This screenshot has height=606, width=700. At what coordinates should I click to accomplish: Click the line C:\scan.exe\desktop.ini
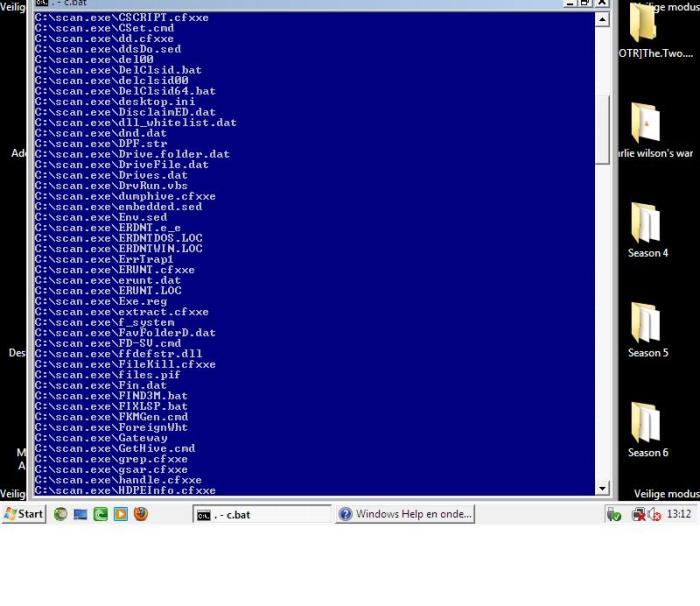(x=115, y=102)
